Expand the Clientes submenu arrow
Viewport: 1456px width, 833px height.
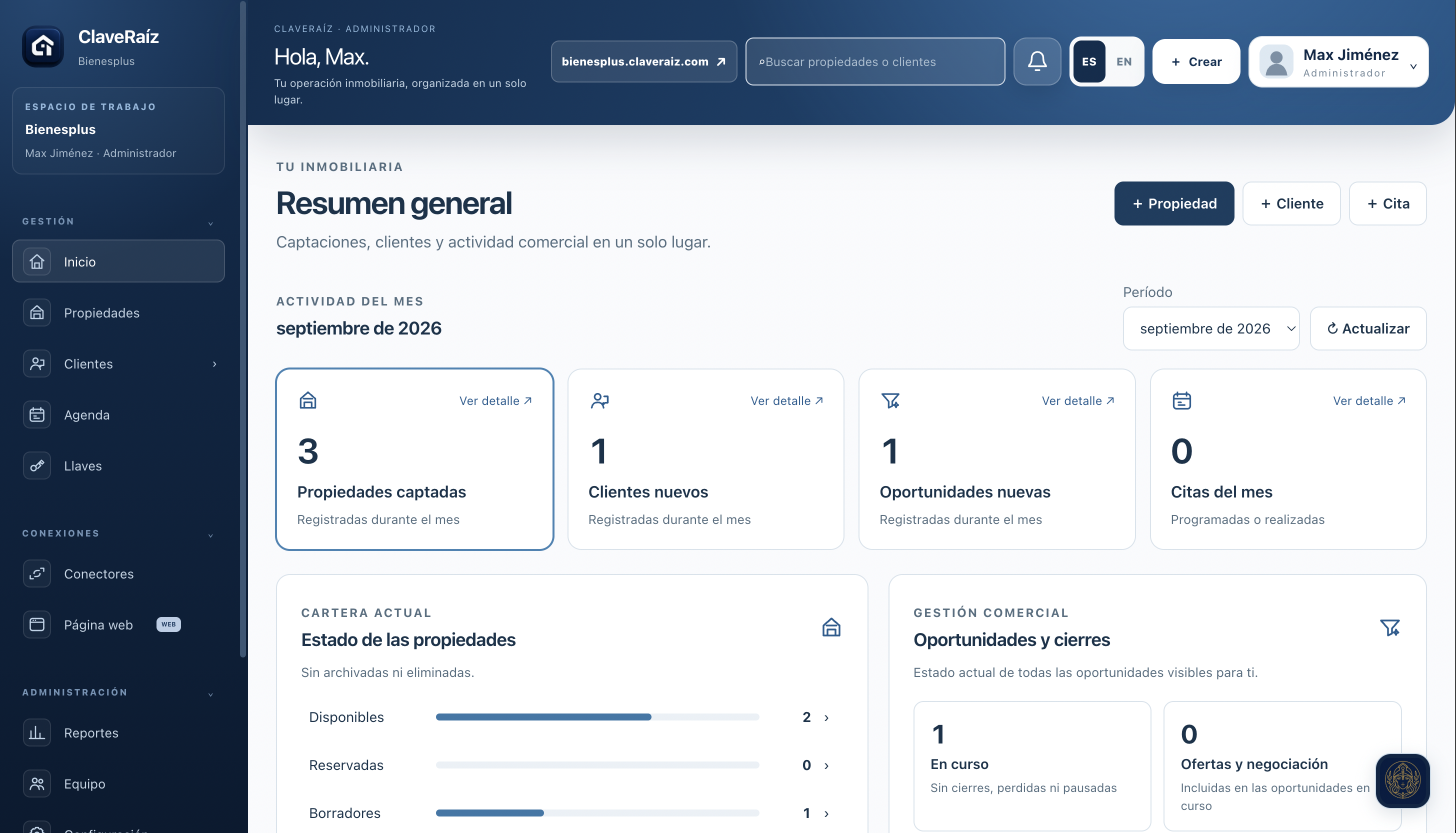click(x=214, y=364)
